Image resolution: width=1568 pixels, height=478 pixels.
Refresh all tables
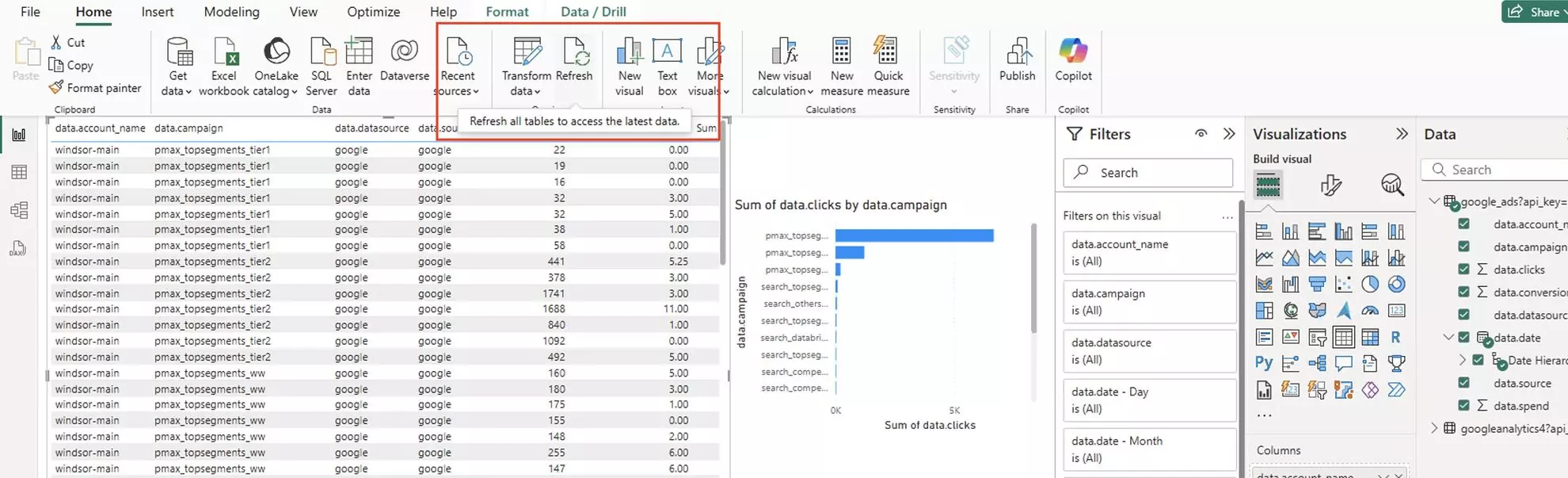pyautogui.click(x=574, y=60)
